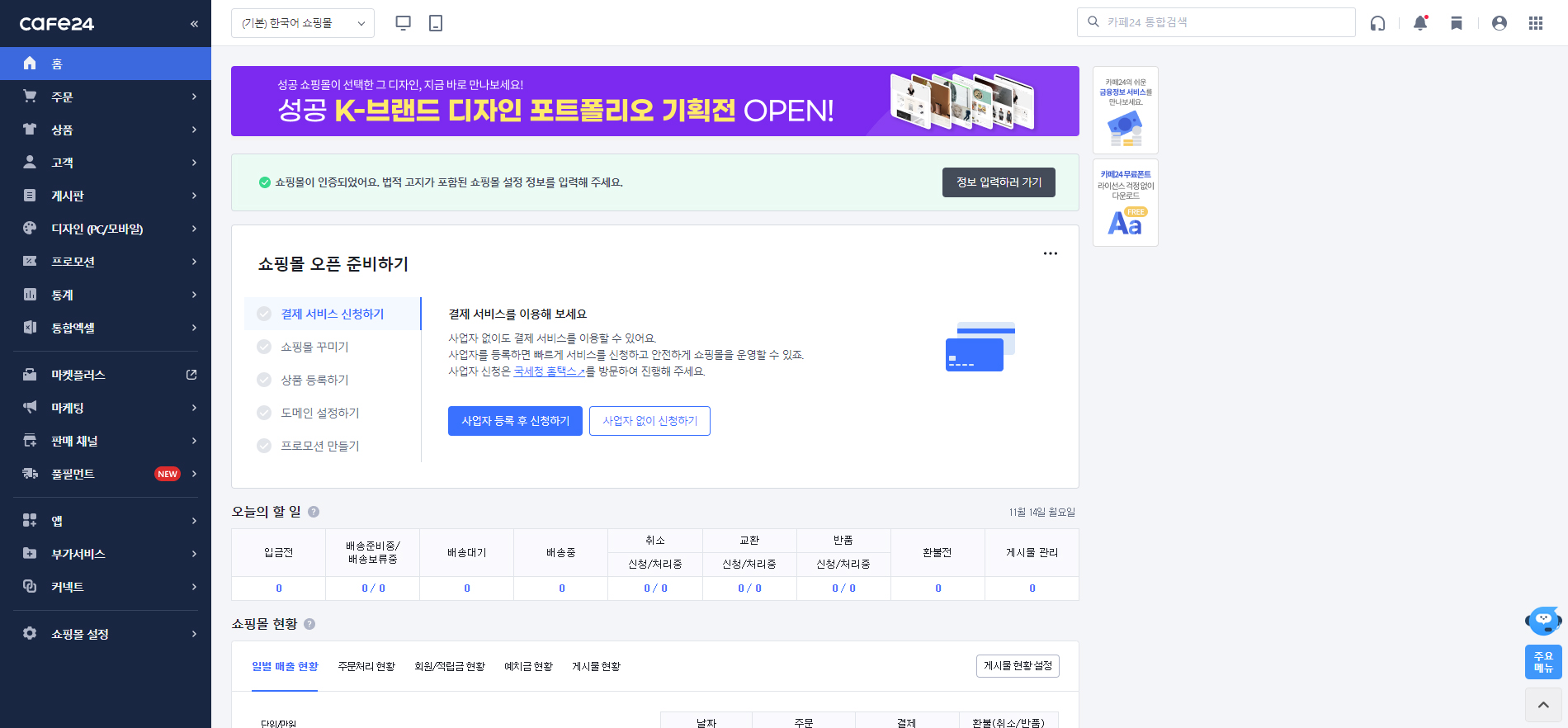Select the 쇼핑몰 꾸미기 step
1568x728 pixels.
point(333,347)
